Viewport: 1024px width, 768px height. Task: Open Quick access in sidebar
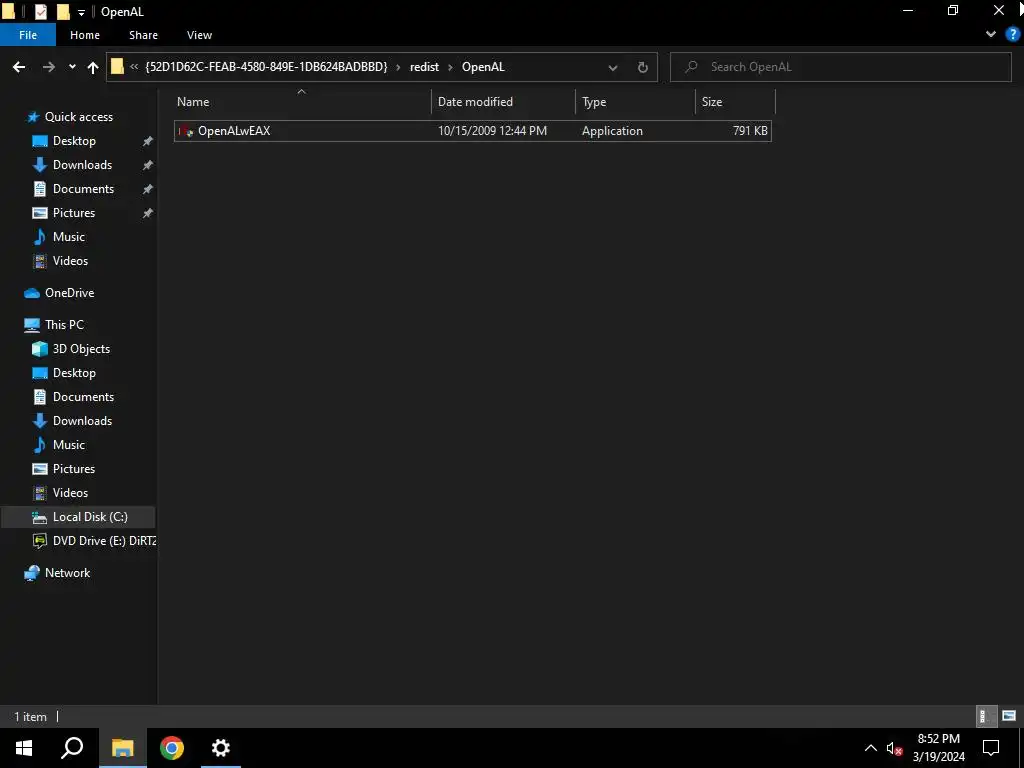[78, 117]
